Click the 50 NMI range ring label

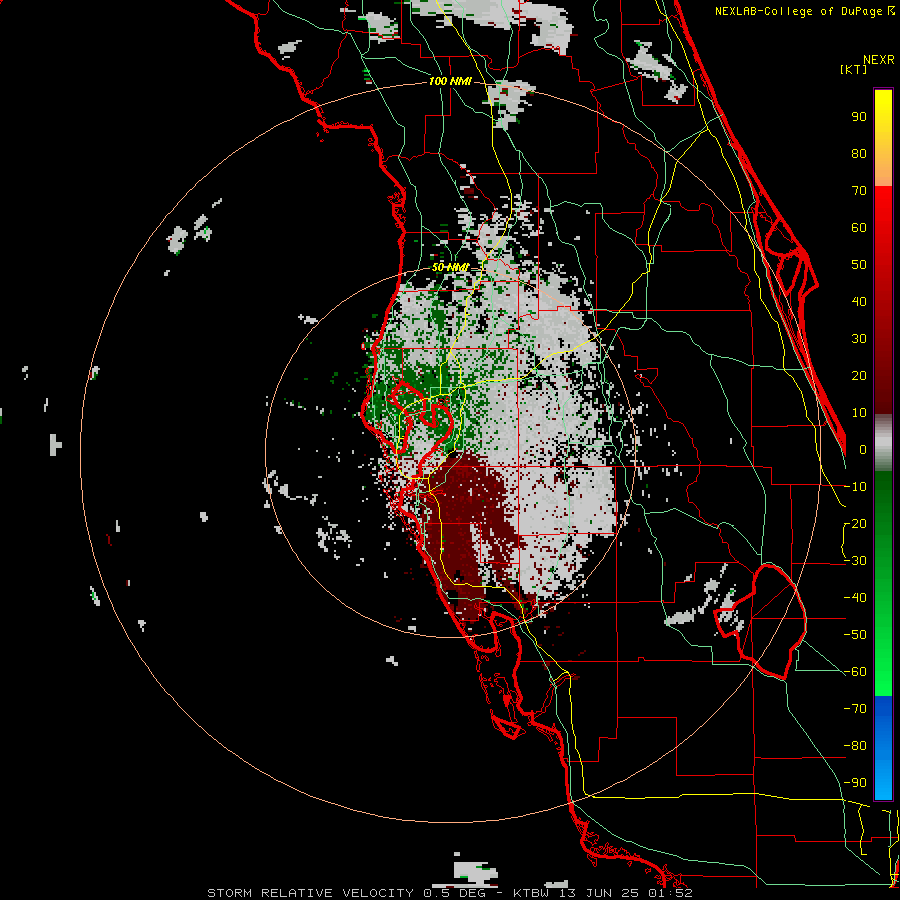pyautogui.click(x=450, y=267)
